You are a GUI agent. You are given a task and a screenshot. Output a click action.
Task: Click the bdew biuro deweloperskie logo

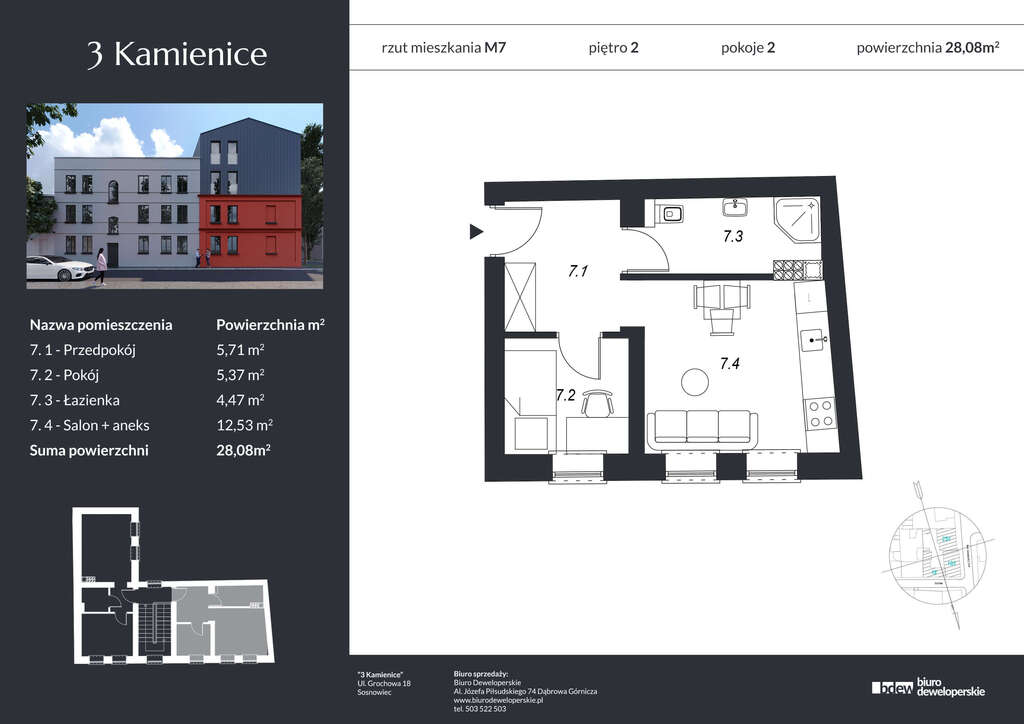click(x=928, y=687)
